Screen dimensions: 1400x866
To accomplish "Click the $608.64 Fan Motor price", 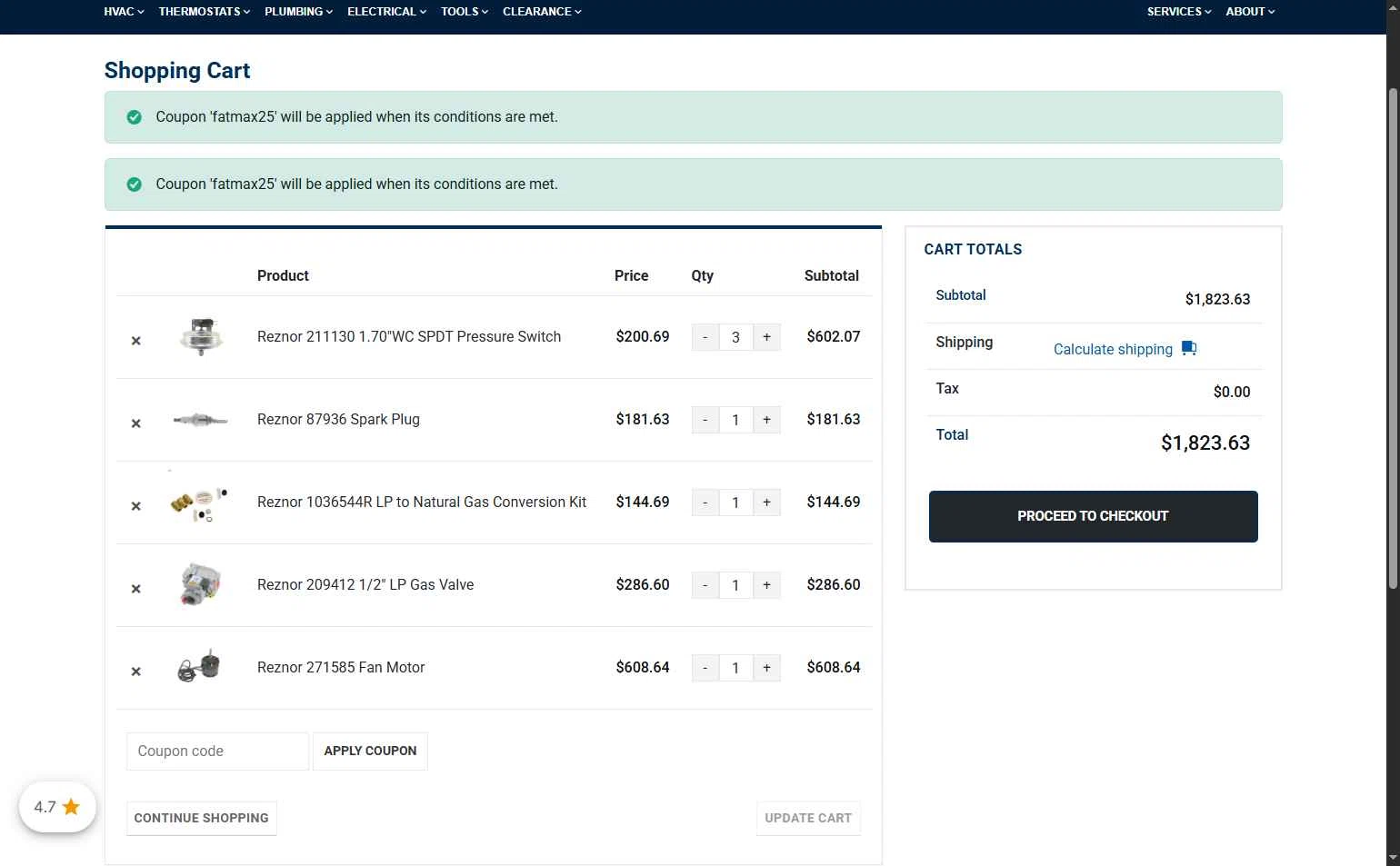I will [643, 668].
